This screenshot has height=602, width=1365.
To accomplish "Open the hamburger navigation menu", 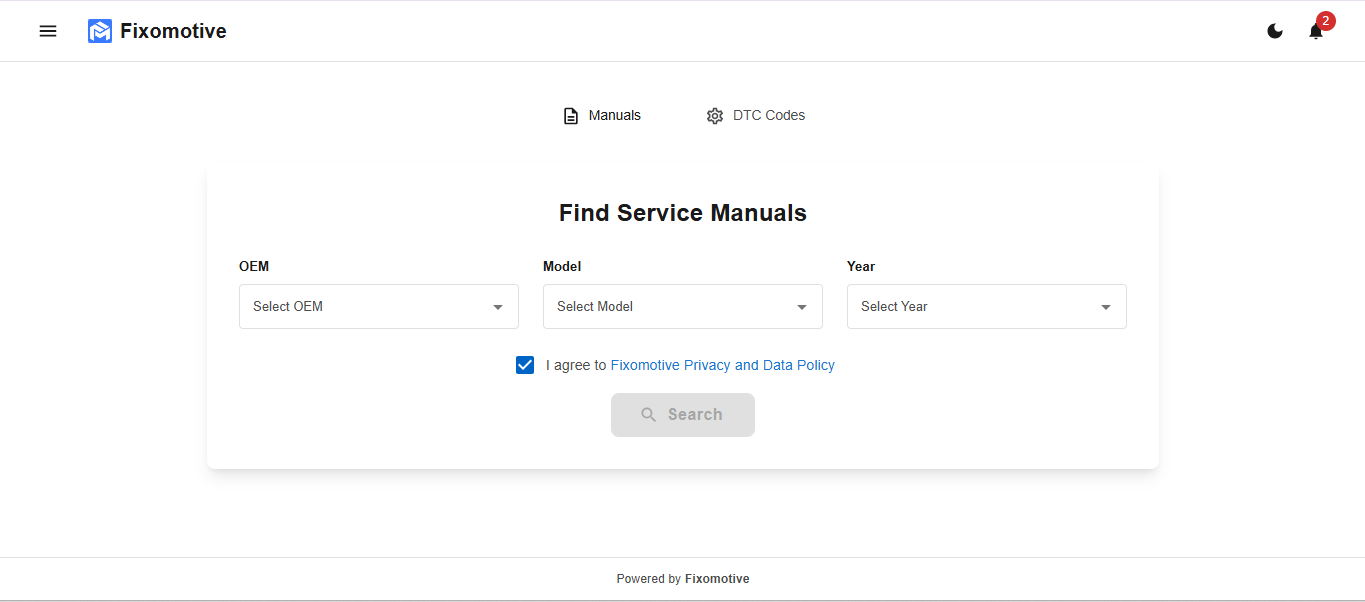I will pyautogui.click(x=47, y=31).
